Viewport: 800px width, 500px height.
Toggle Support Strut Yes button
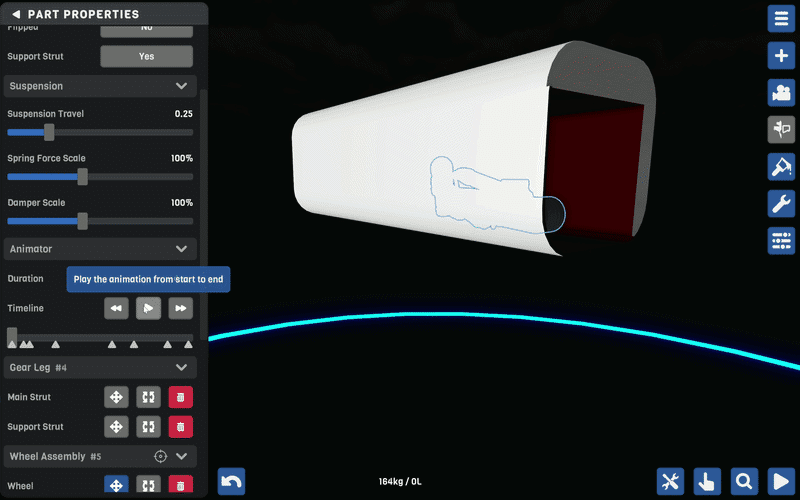[146, 56]
